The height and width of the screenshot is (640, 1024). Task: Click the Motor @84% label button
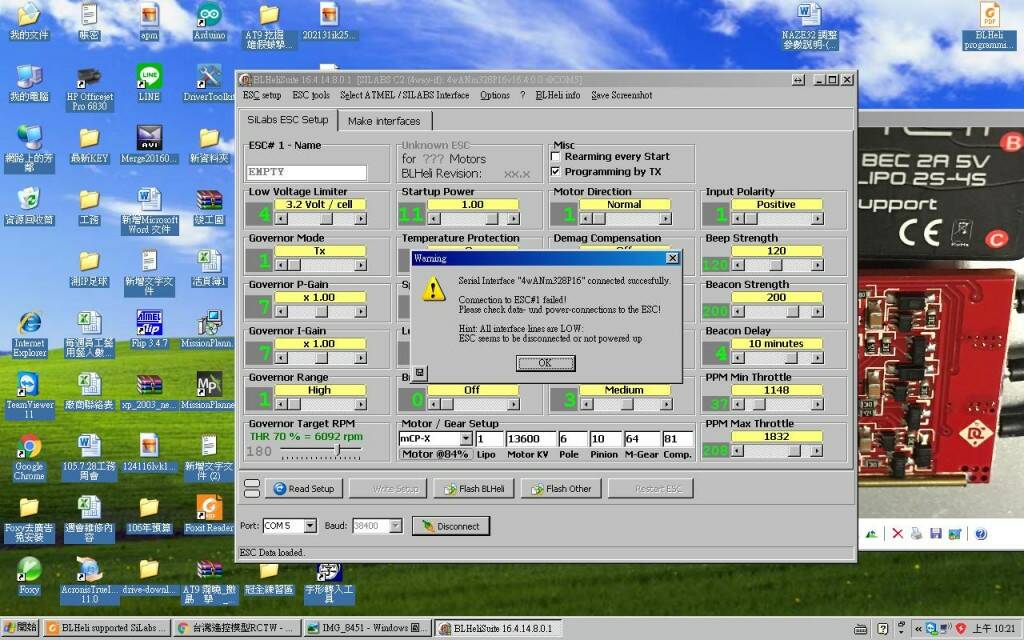[435, 454]
